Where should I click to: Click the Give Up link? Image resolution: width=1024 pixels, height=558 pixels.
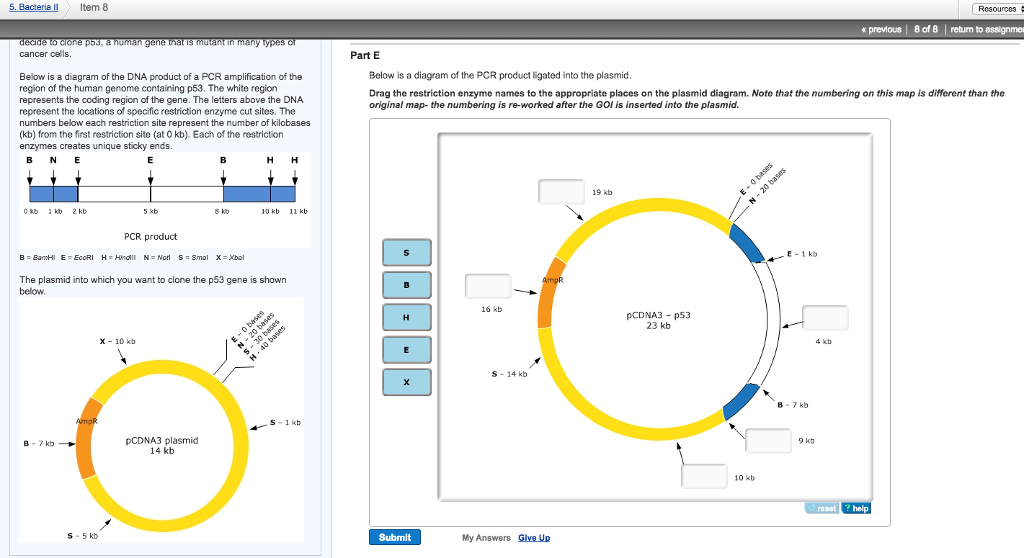click(534, 538)
